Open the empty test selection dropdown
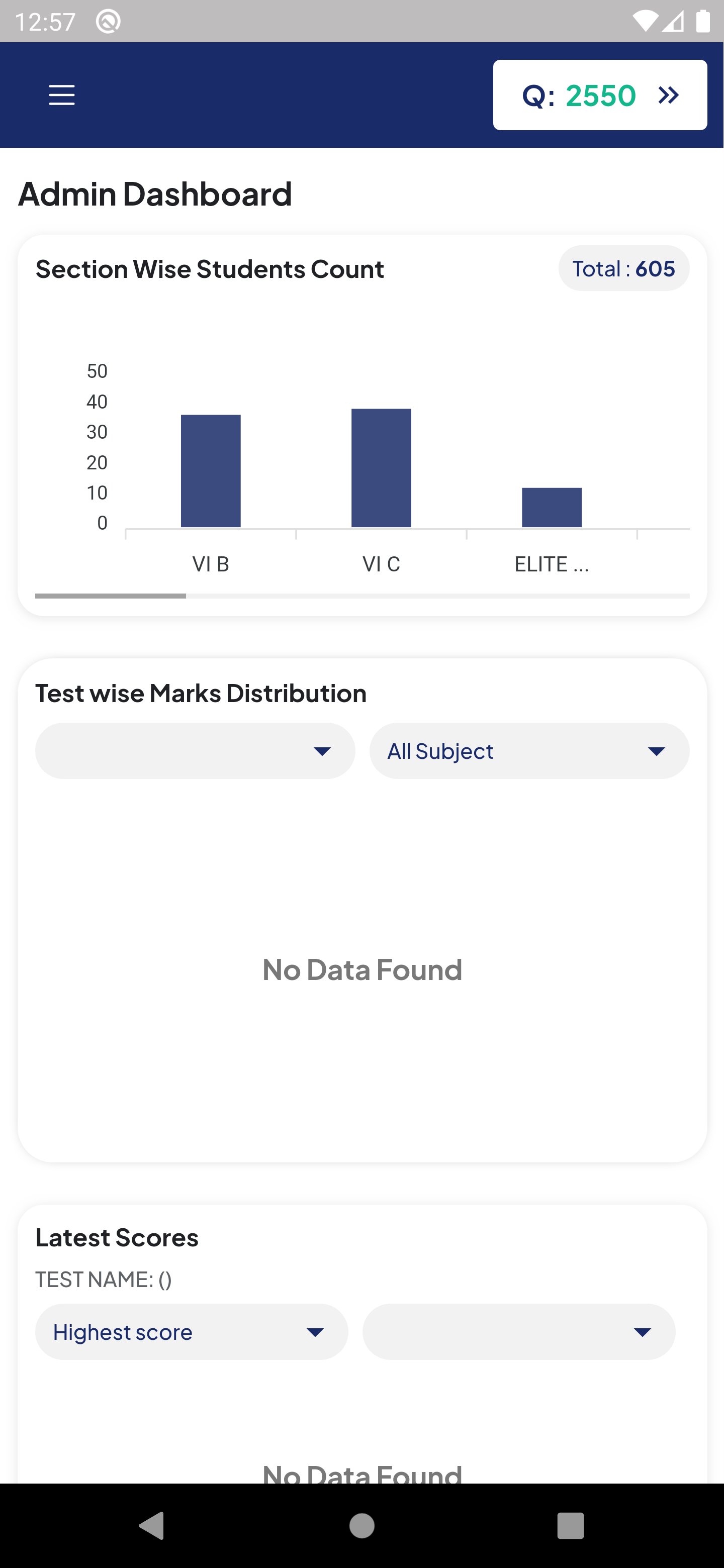The height and width of the screenshot is (1568, 724). coord(195,750)
